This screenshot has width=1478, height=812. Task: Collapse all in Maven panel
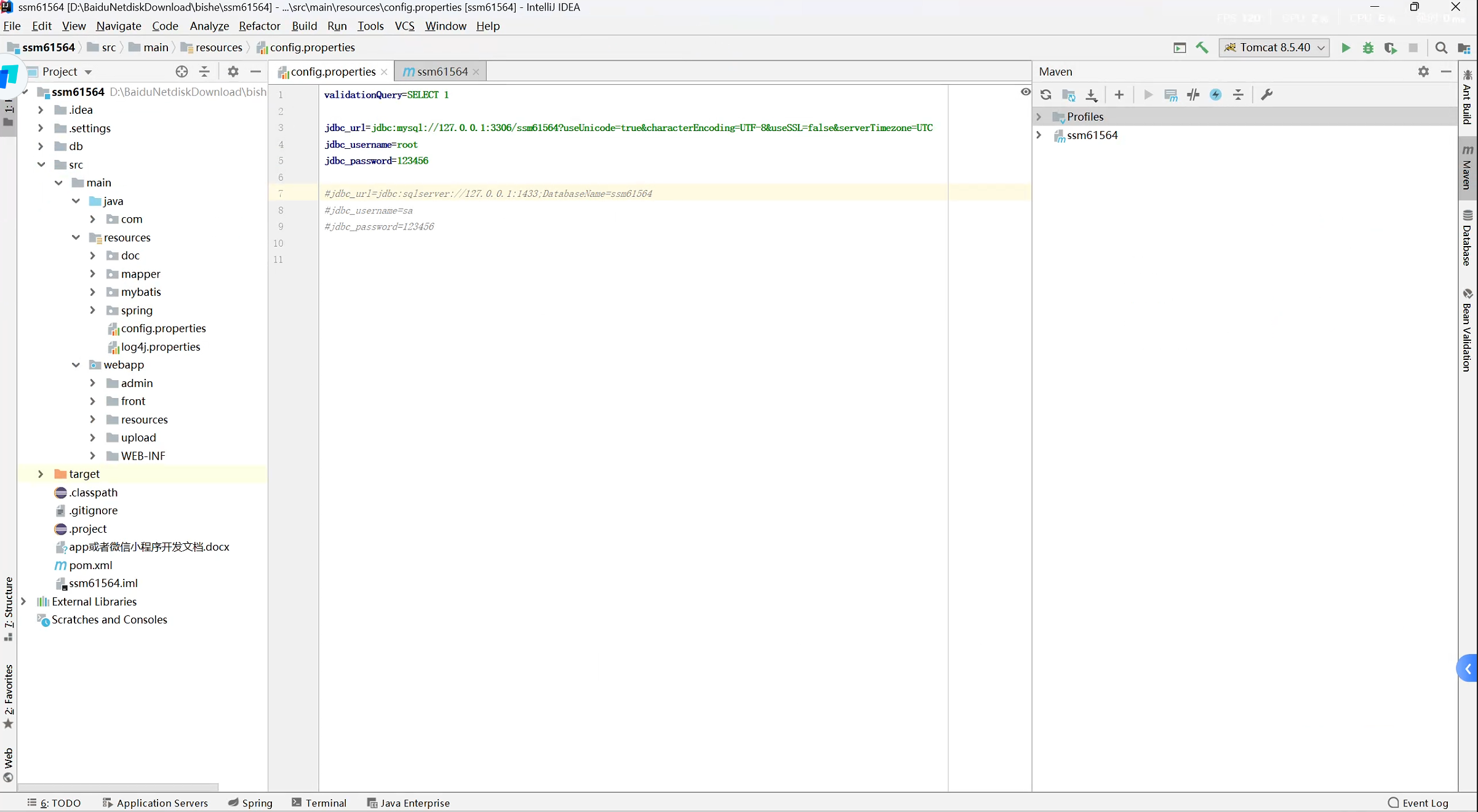point(1238,95)
